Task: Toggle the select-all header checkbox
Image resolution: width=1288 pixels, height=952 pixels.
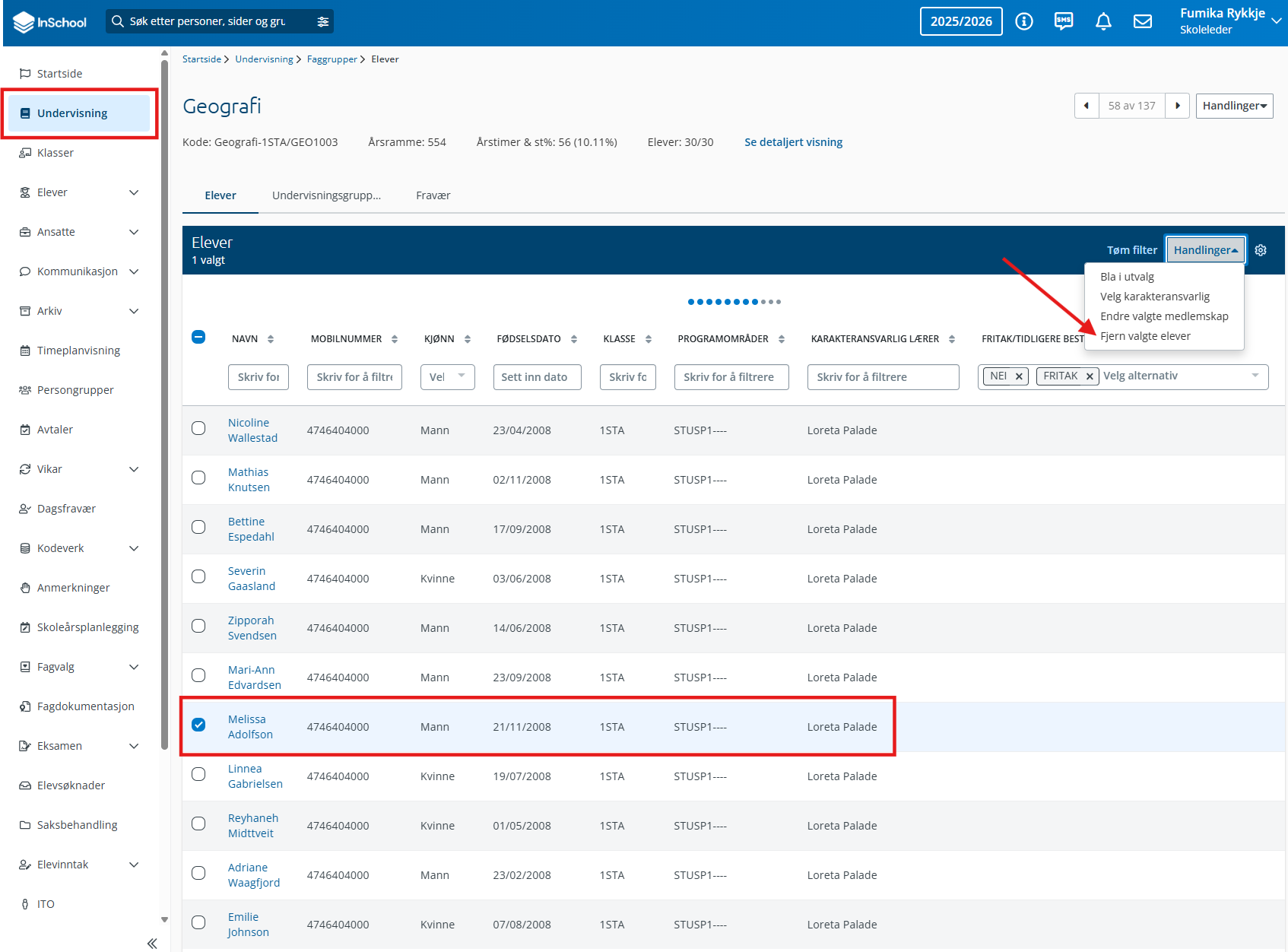Action: 198,337
